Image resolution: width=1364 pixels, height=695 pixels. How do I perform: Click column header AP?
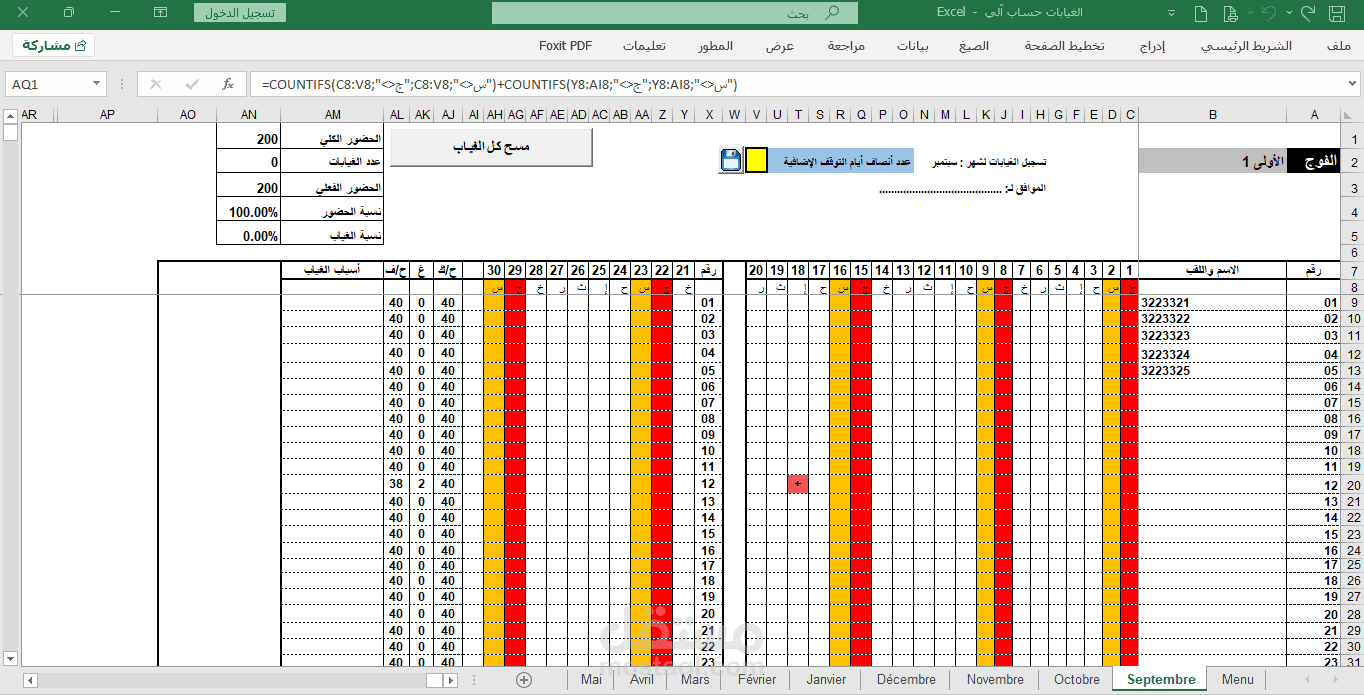click(107, 115)
